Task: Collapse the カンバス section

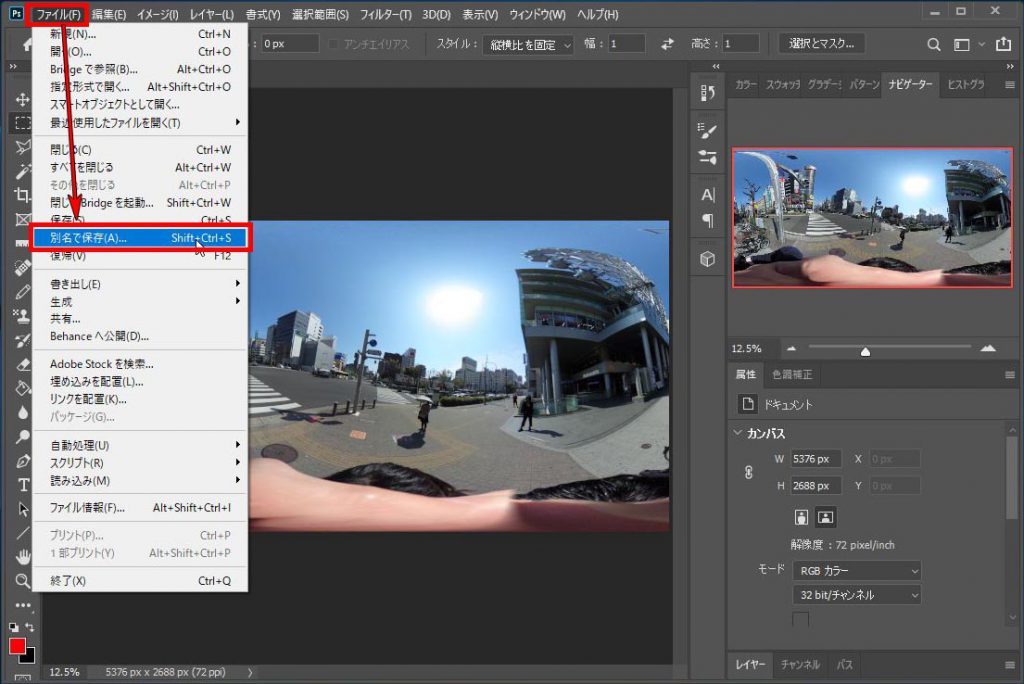Action: 738,432
